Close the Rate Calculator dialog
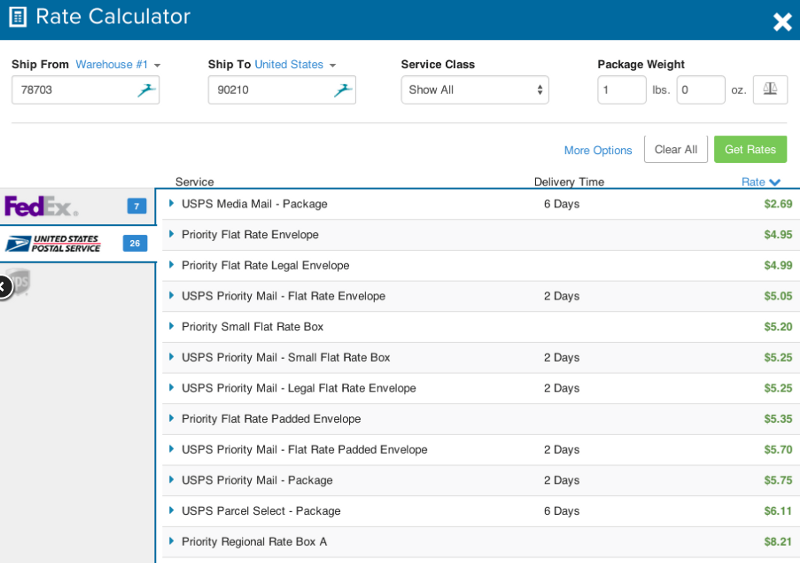 pos(782,22)
